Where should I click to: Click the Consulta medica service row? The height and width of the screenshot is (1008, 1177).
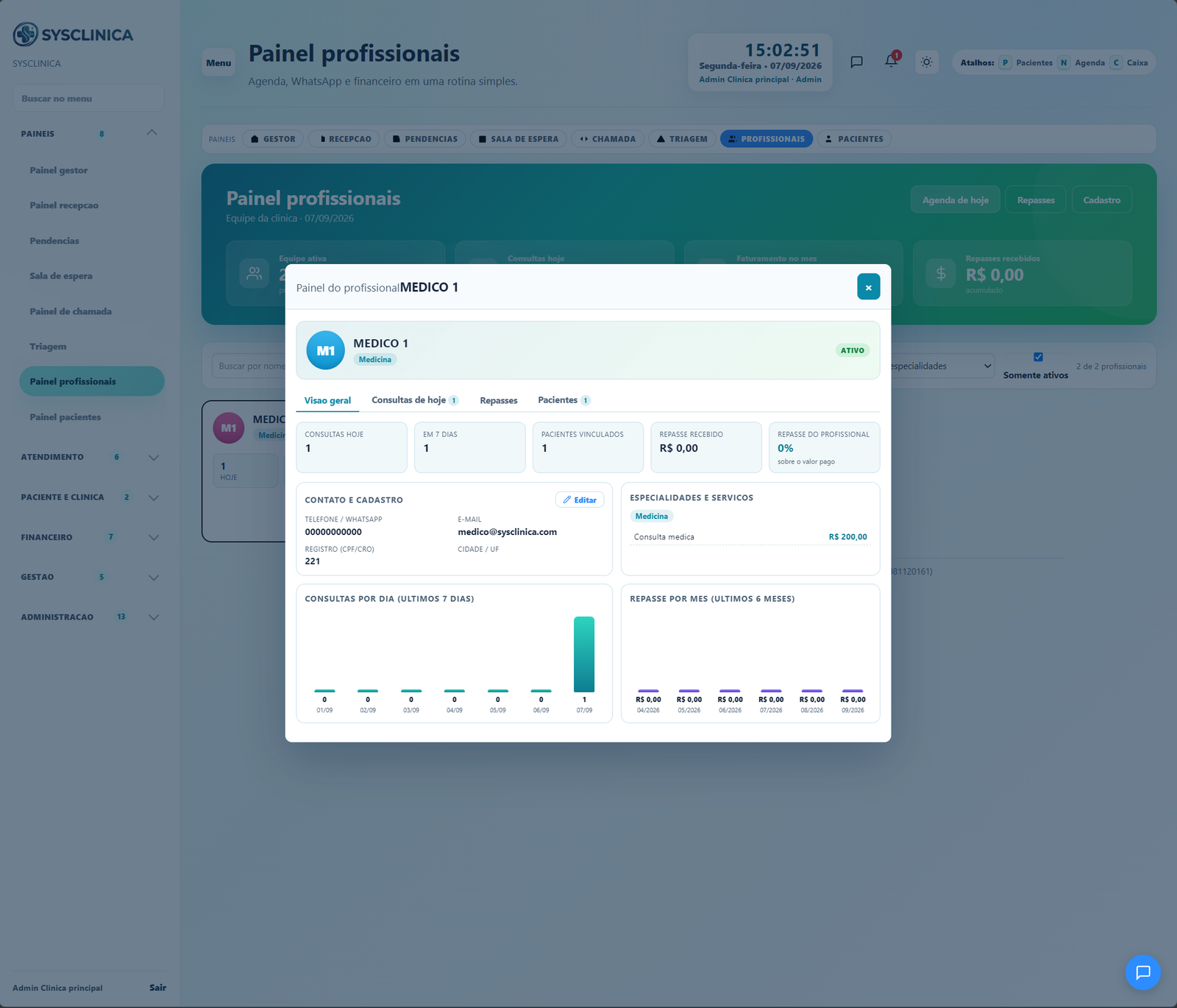[750, 537]
